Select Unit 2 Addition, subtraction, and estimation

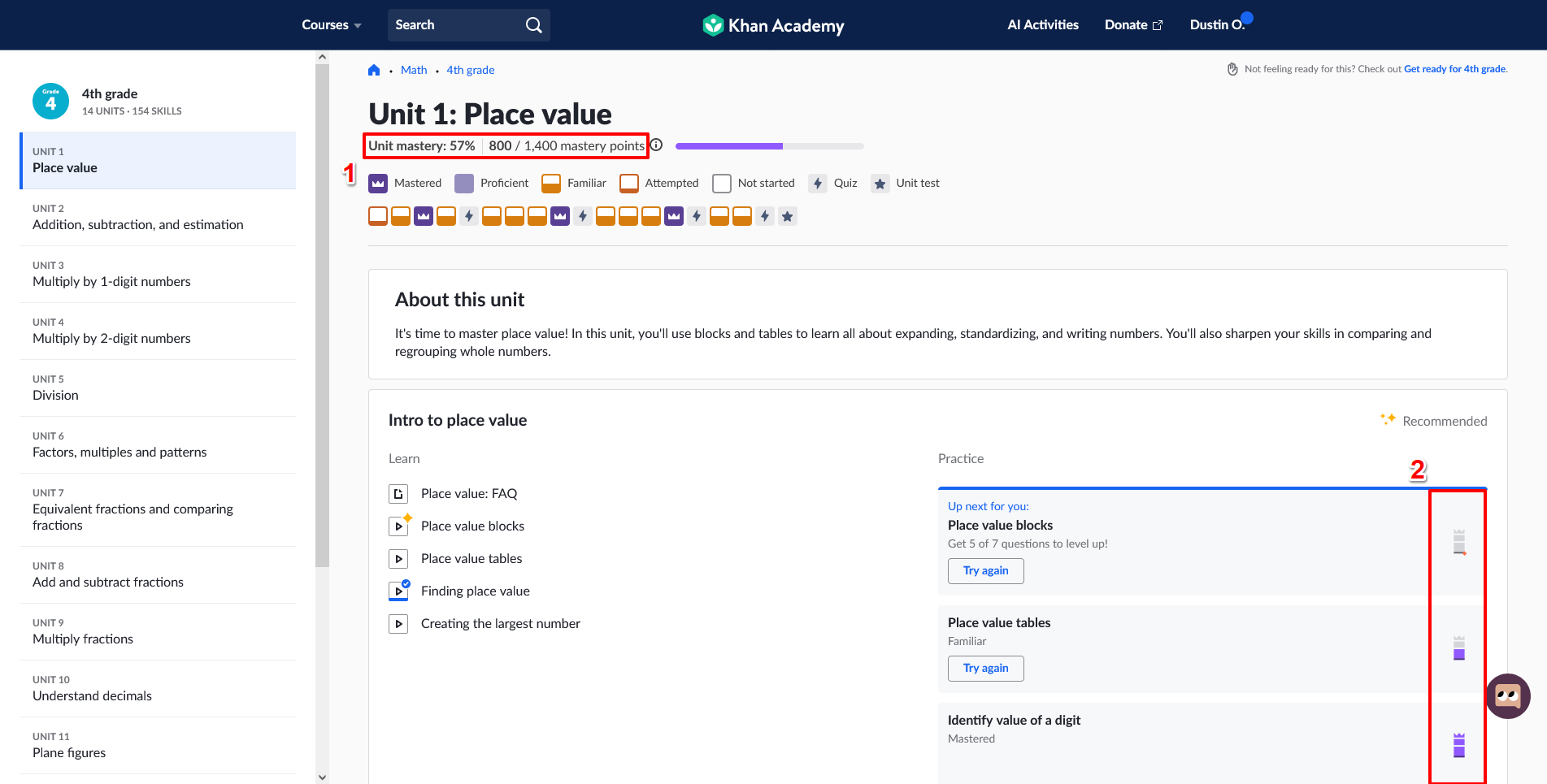159,218
